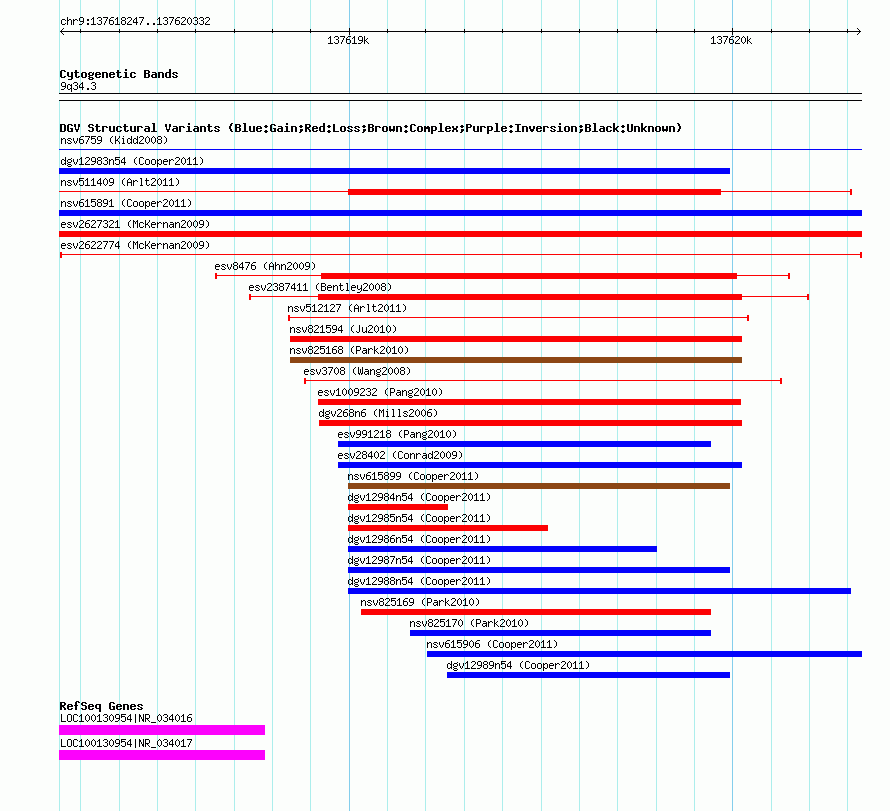Viewport: 890px width, 811px height.
Task: Open the esv28402 (Conrad2009) label
Action: tap(400, 455)
